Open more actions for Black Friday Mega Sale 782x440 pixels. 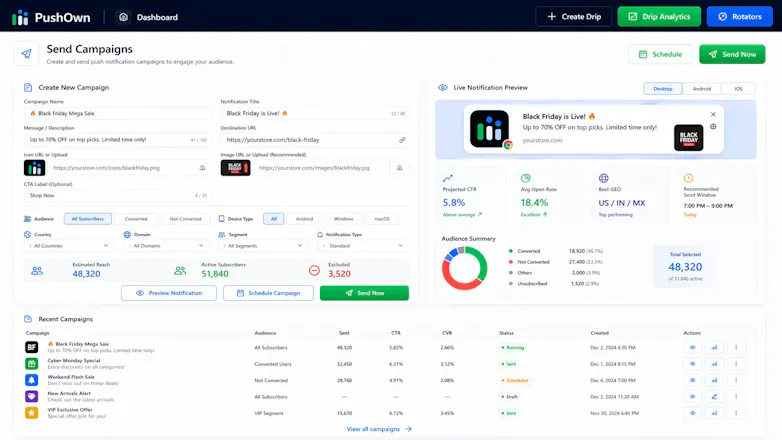point(736,348)
